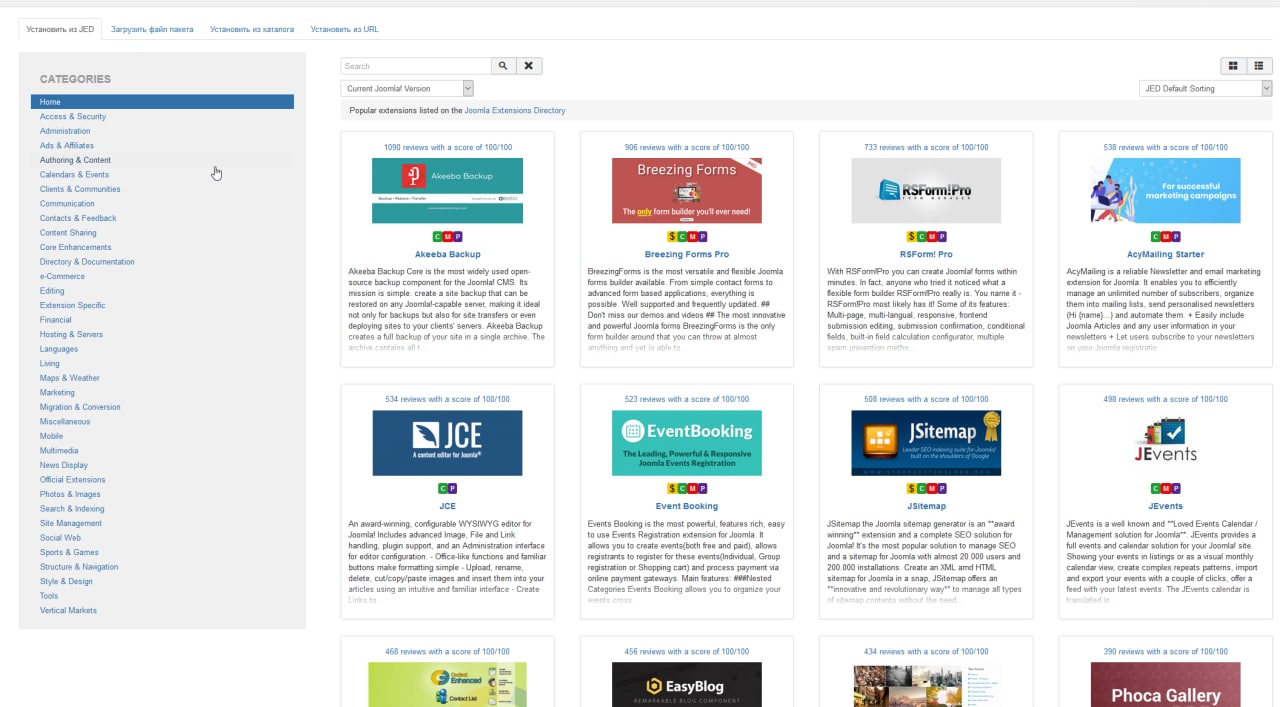Open the e-Commerce category
Image resolution: width=1280 pixels, height=707 pixels.
[x=62, y=276]
